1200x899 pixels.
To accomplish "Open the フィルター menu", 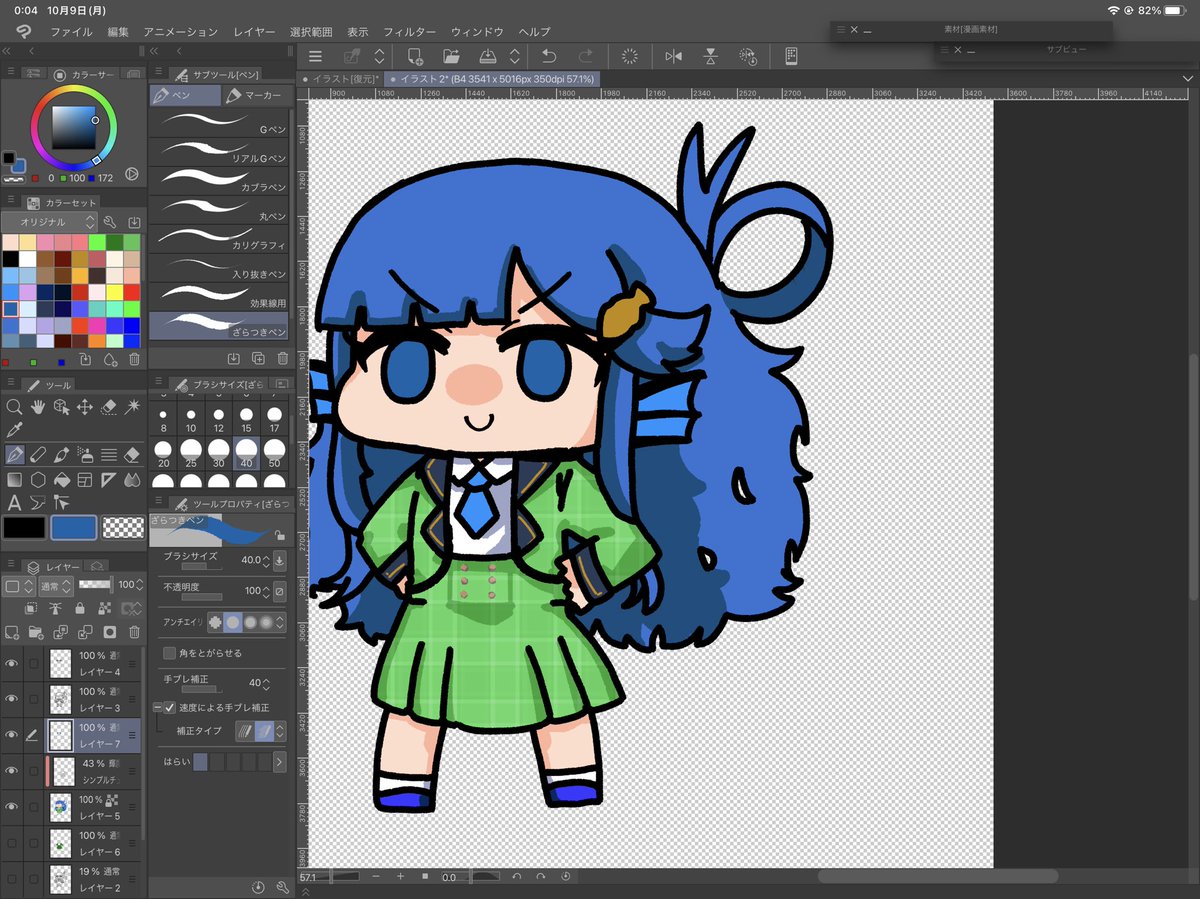I will coord(409,32).
